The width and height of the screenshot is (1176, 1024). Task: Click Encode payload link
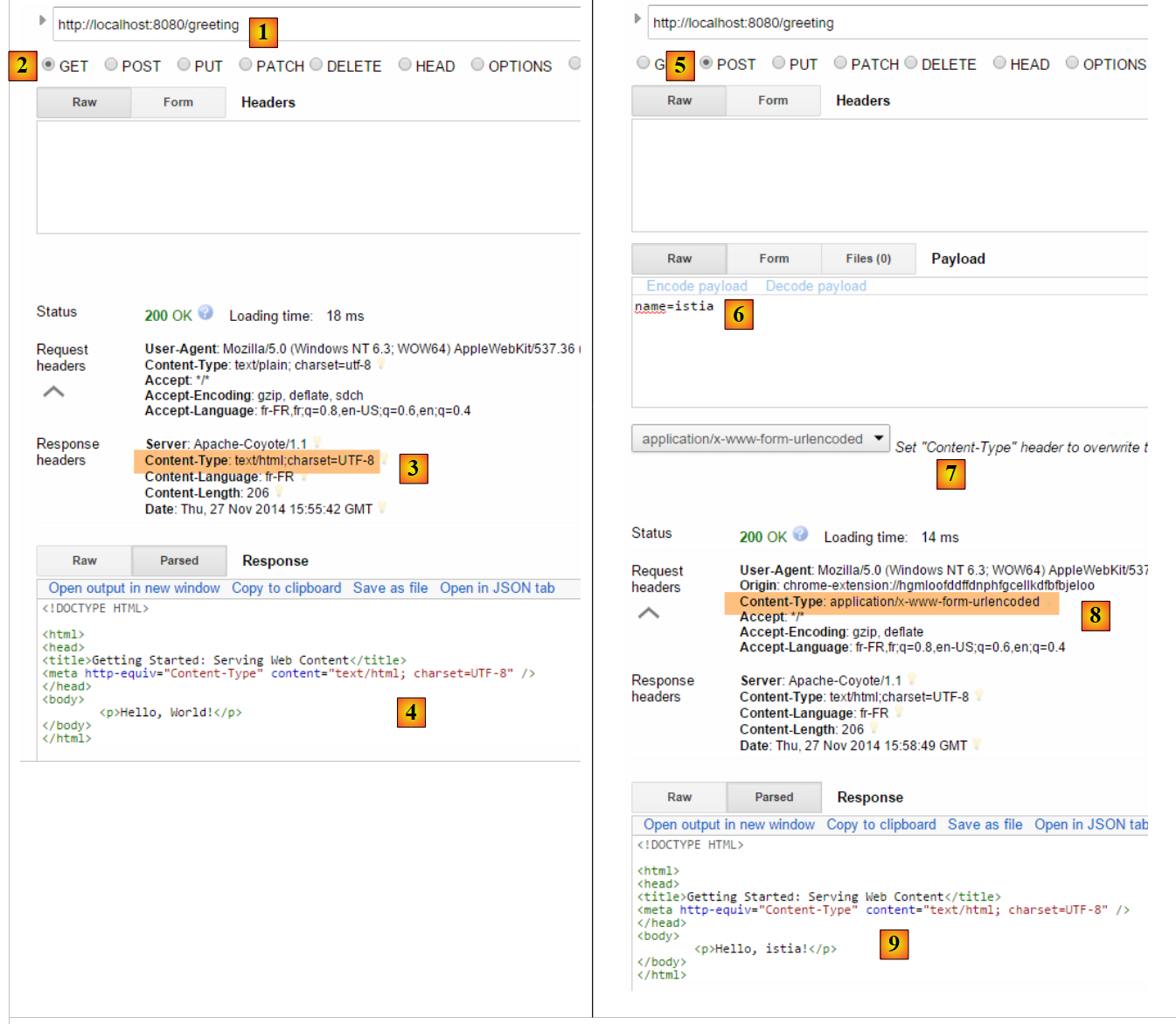click(x=696, y=286)
